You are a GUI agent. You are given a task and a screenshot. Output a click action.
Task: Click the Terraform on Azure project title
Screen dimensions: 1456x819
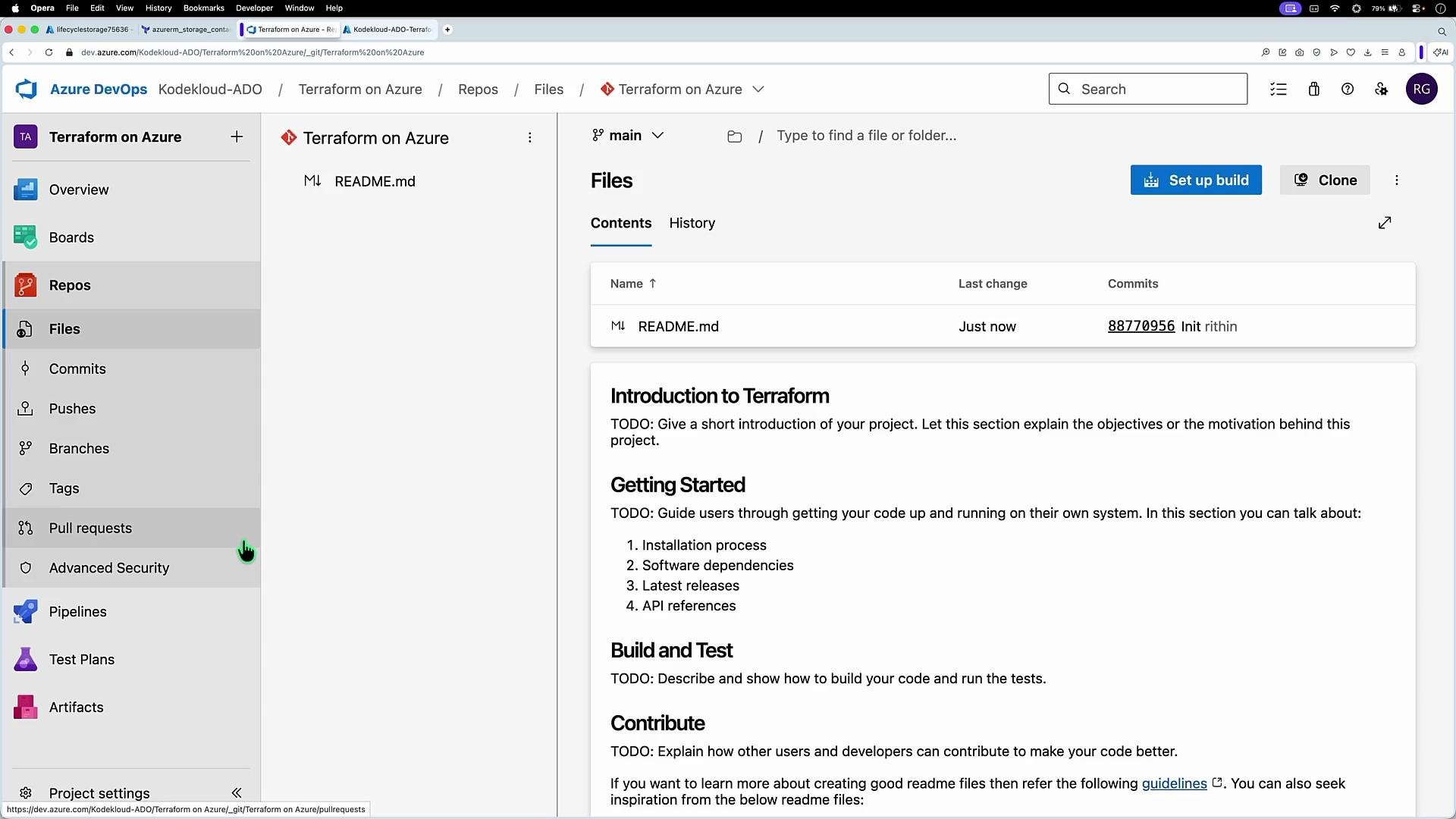(115, 137)
